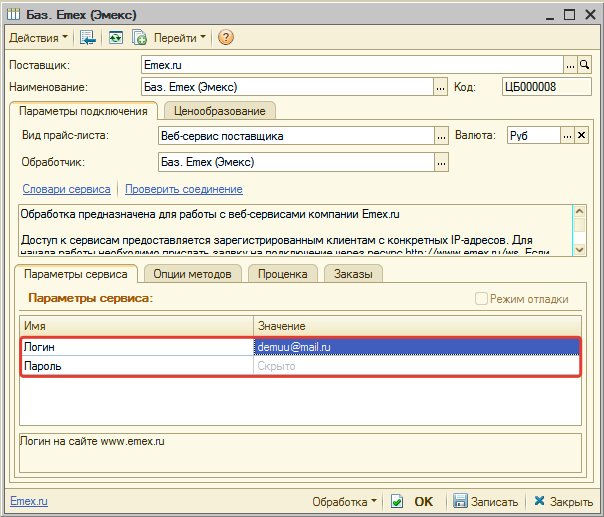Switch to the Проценка tab
Image resolution: width=604 pixels, height=517 pixels.
pos(283,274)
